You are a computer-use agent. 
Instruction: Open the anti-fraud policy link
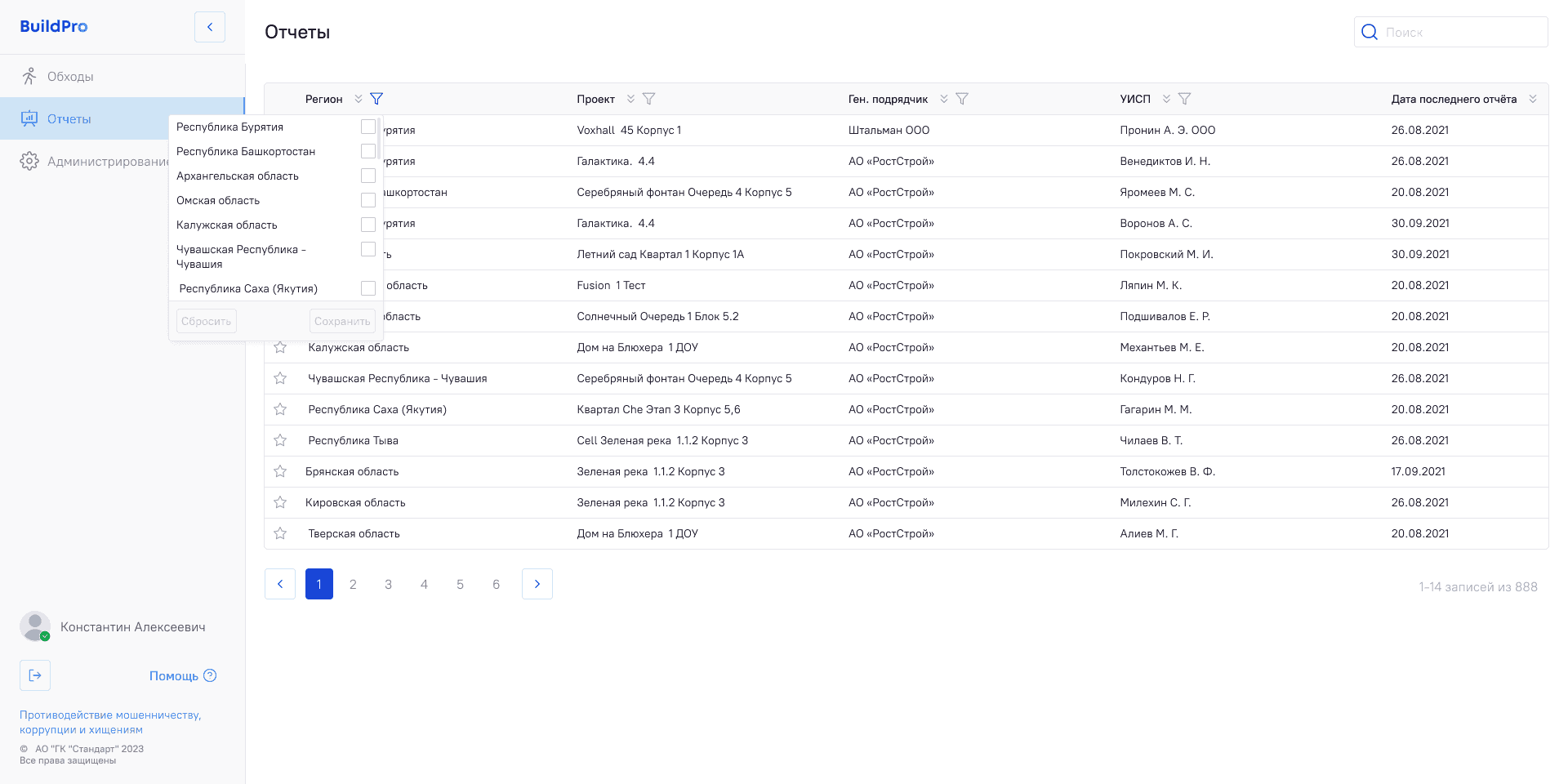110,722
